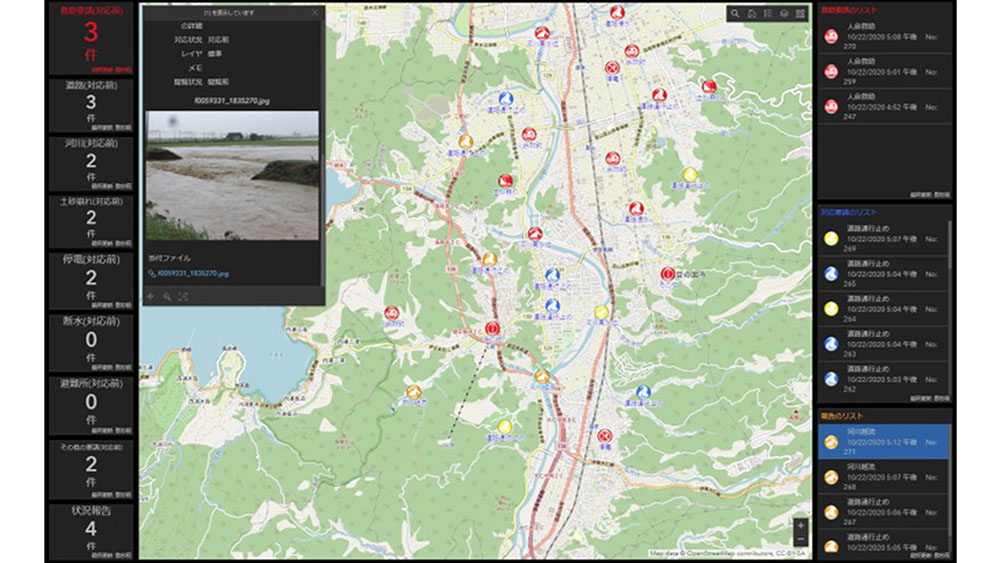Select the 停電(対応前) 2件 indicator
Viewport: 1000px width, 563px height.
point(91,281)
